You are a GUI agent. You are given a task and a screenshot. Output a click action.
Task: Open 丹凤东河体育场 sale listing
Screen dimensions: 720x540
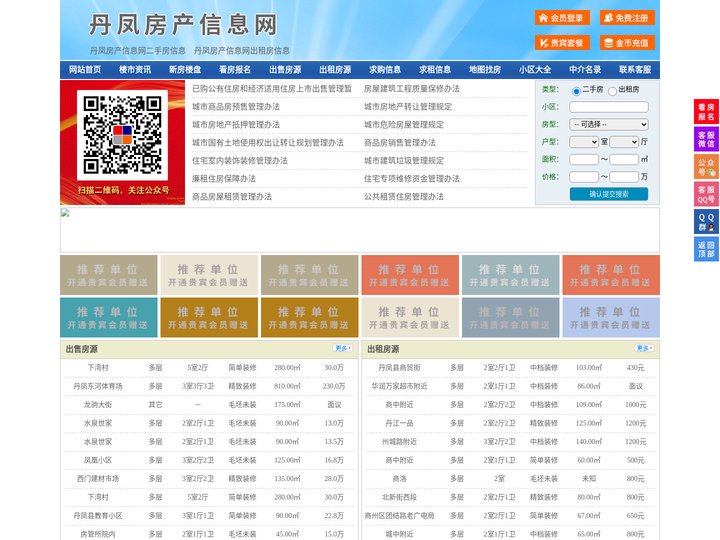click(98, 386)
